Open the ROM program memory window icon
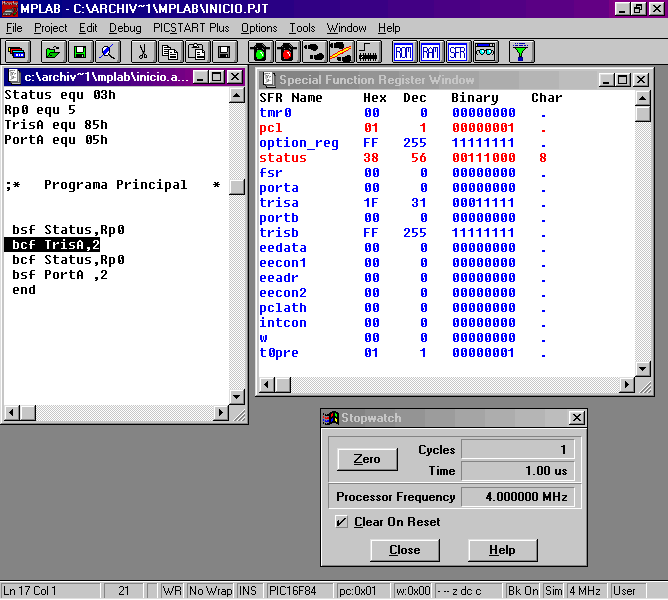This screenshot has height=600, width=668. click(404, 52)
